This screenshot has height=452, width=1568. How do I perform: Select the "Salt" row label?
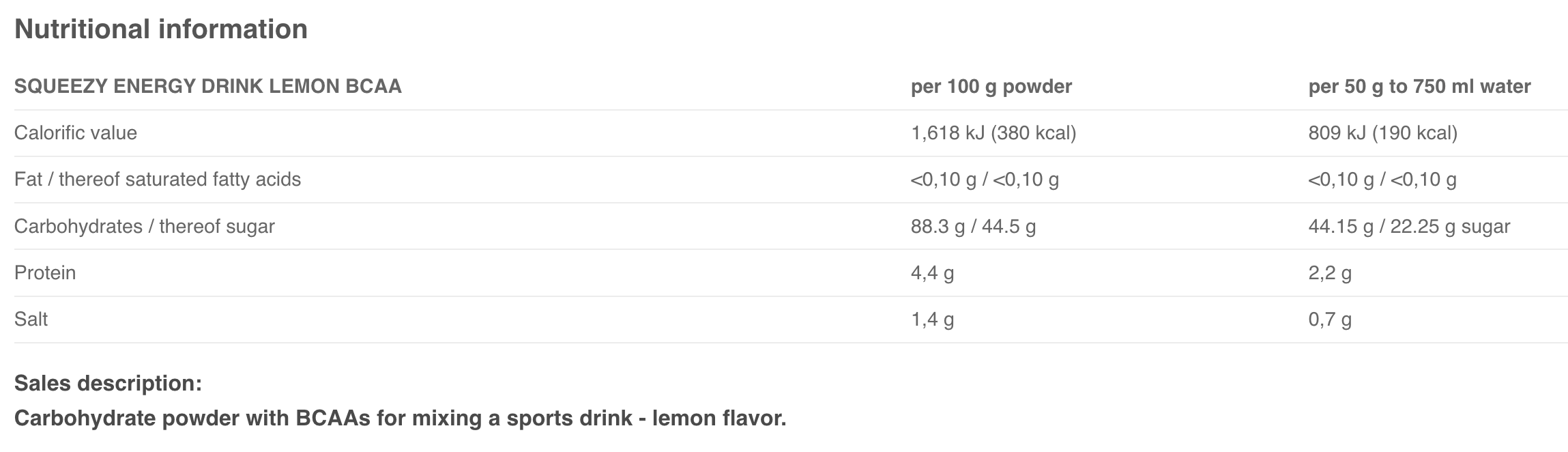(31, 319)
